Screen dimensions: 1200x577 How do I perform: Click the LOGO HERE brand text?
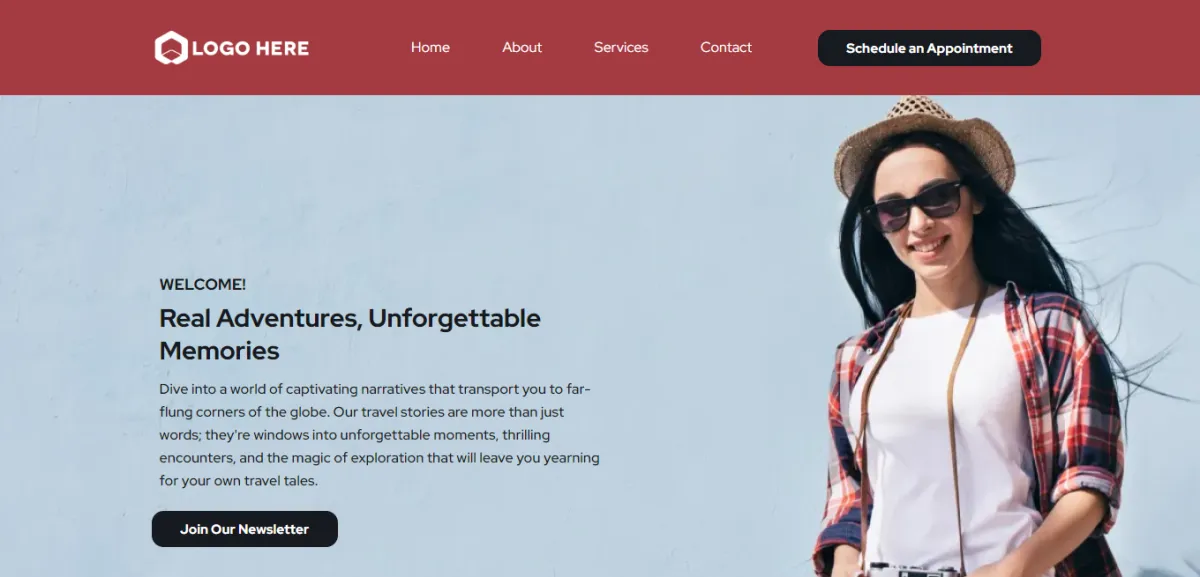250,48
